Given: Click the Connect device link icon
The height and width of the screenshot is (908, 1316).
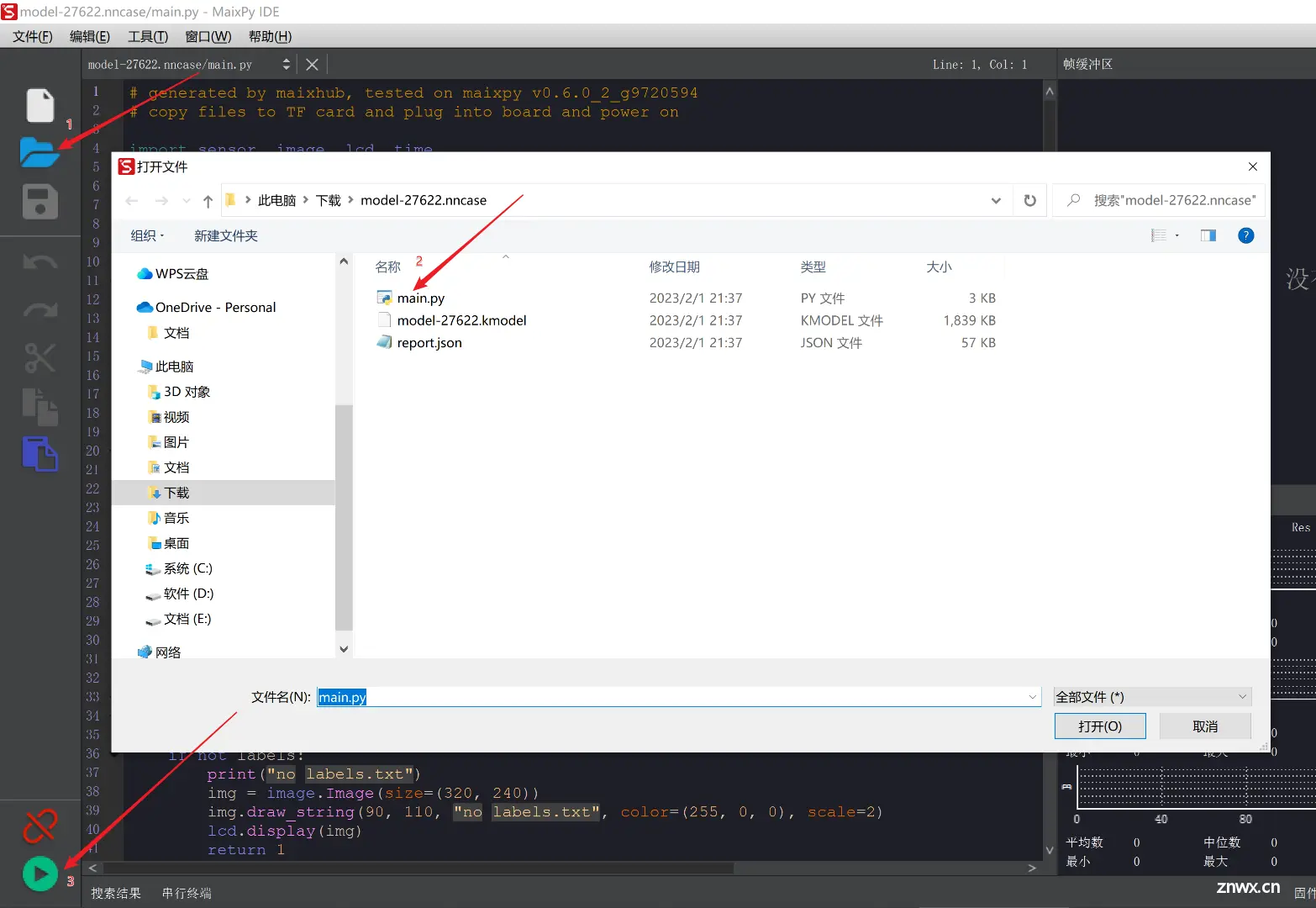Looking at the screenshot, I should click(x=39, y=826).
